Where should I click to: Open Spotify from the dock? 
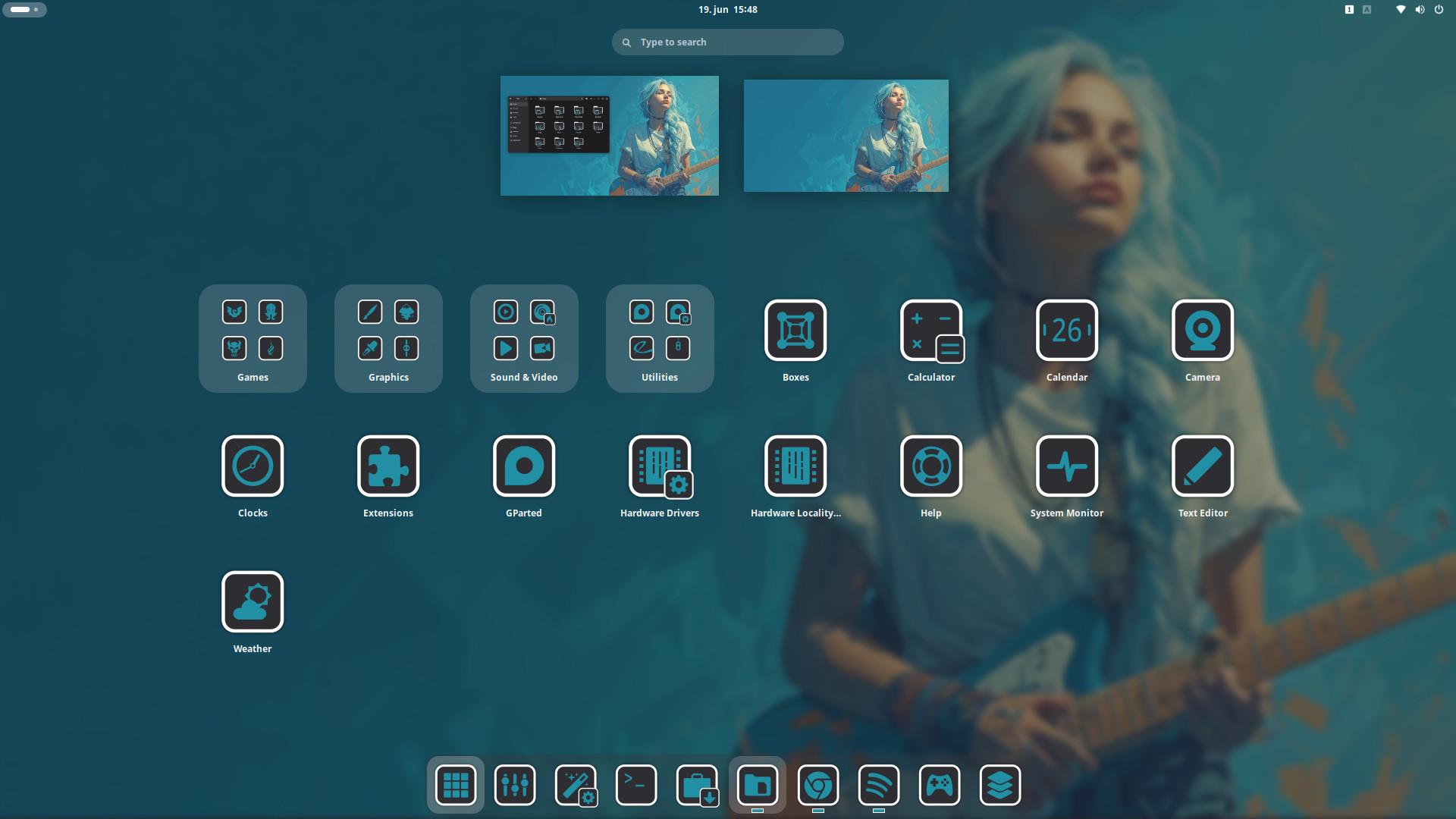[x=879, y=785]
